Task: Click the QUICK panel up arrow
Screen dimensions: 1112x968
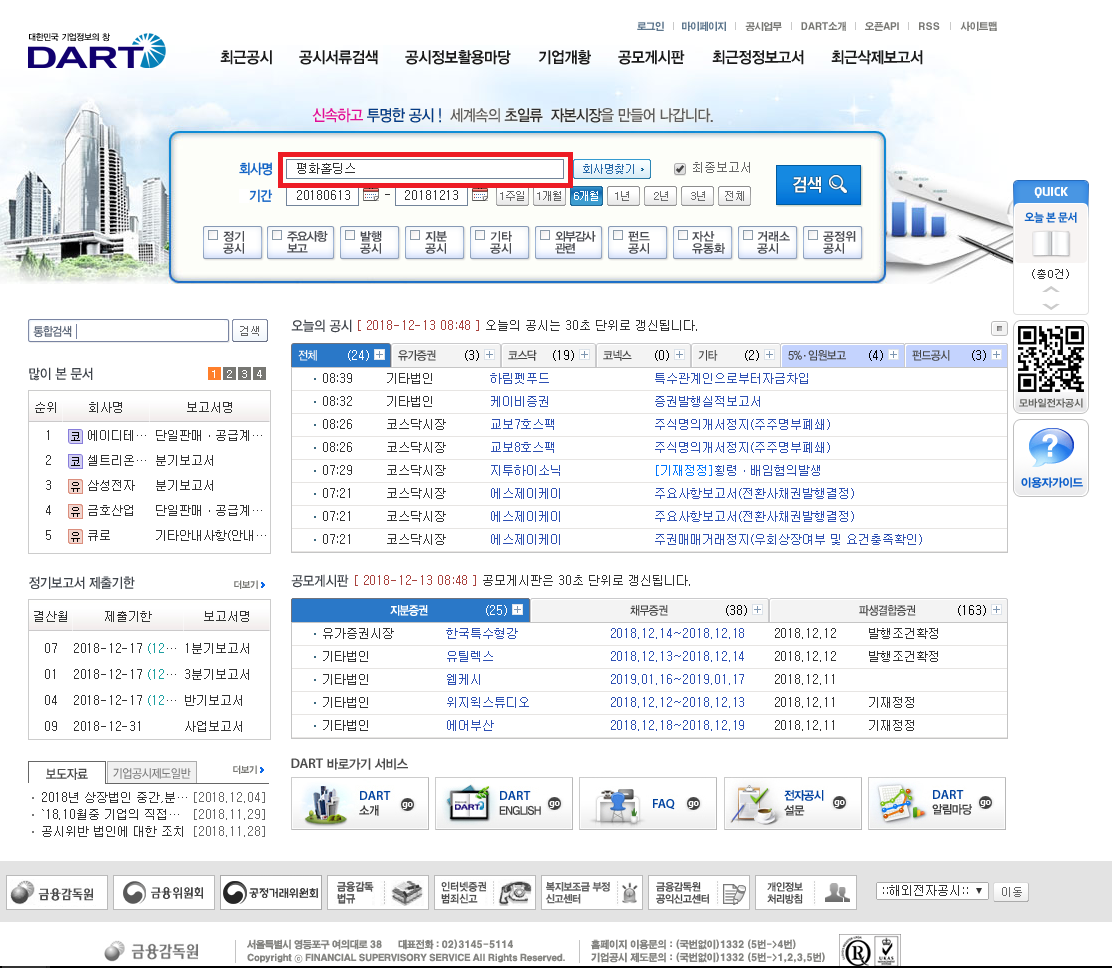Action: point(1050,290)
